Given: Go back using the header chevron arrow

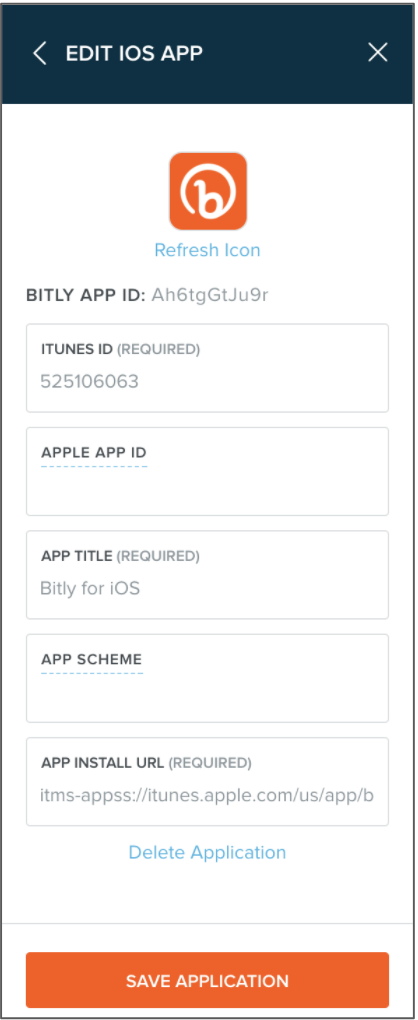Looking at the screenshot, I should 40,53.
